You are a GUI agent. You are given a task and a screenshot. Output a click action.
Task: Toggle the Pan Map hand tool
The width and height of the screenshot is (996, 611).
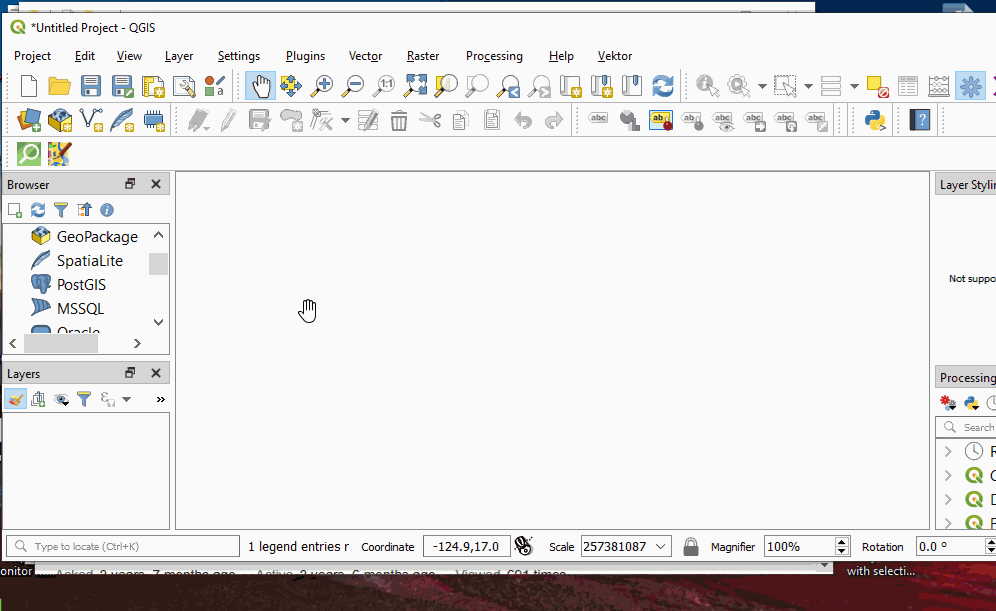(260, 86)
